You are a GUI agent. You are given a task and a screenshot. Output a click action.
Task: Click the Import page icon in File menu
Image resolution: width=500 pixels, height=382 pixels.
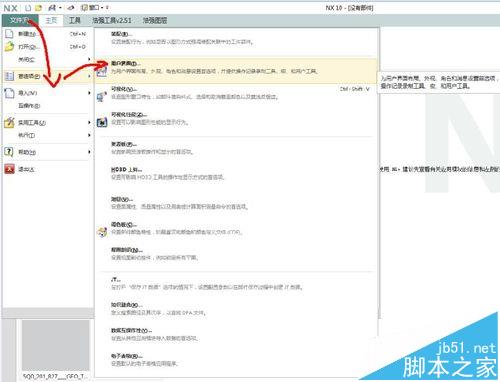[x=9, y=93]
